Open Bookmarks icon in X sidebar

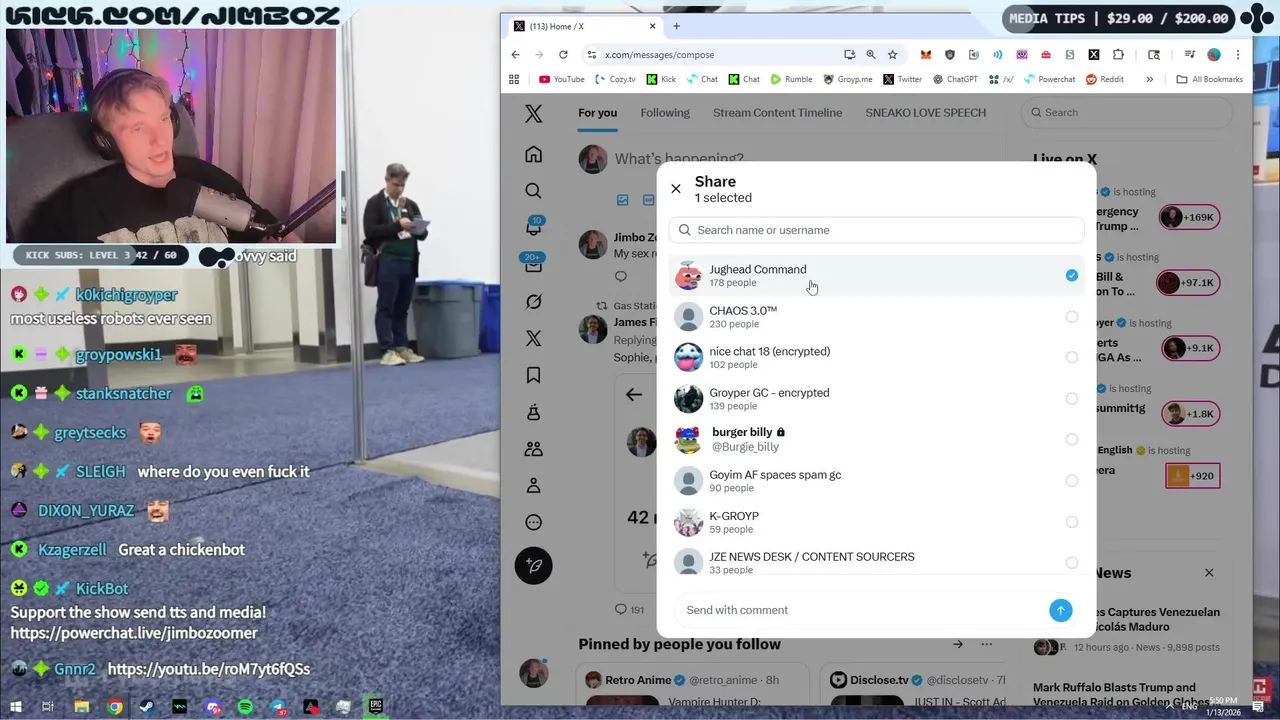[533, 375]
